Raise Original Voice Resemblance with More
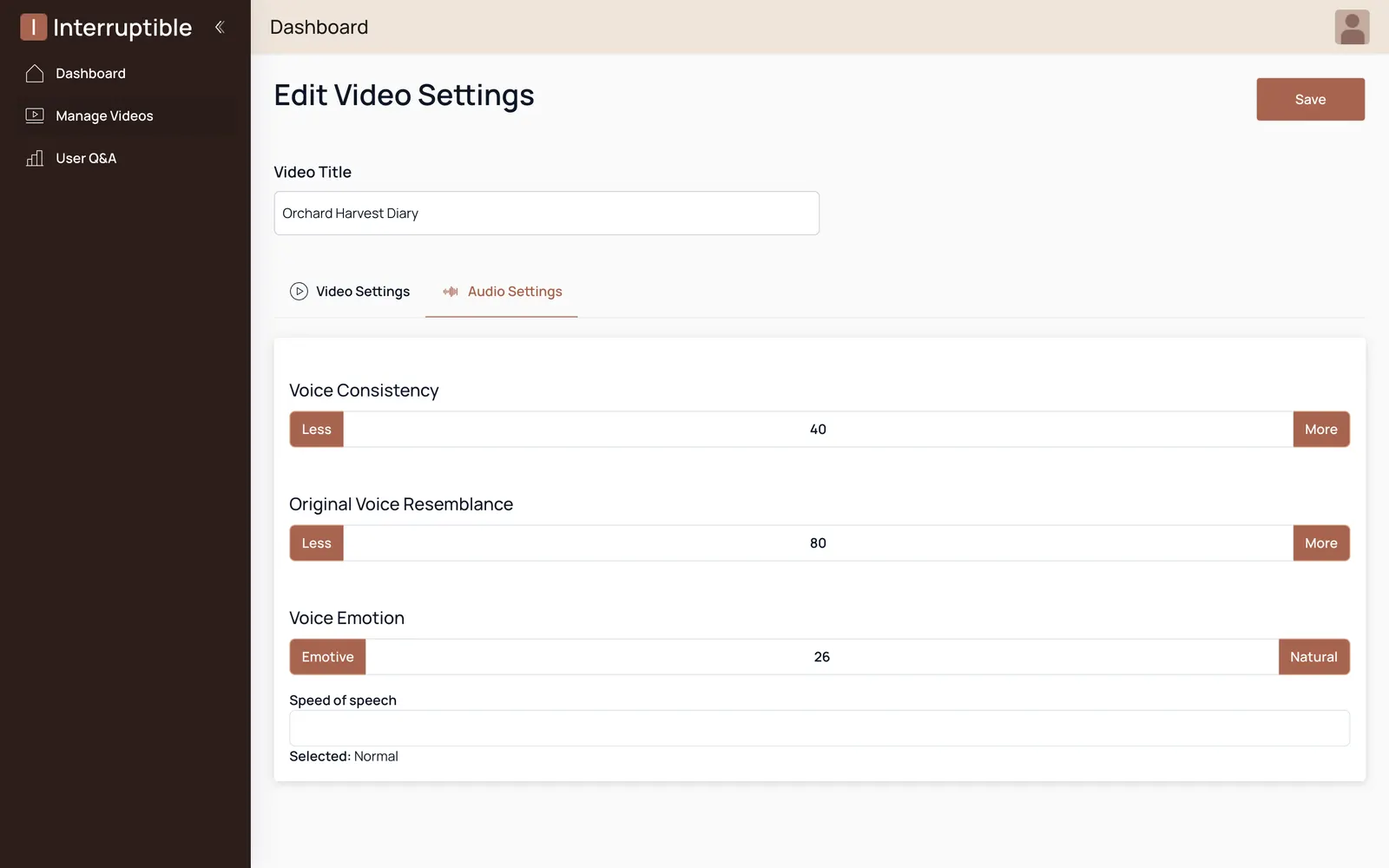The height and width of the screenshot is (868, 1389). [1321, 543]
